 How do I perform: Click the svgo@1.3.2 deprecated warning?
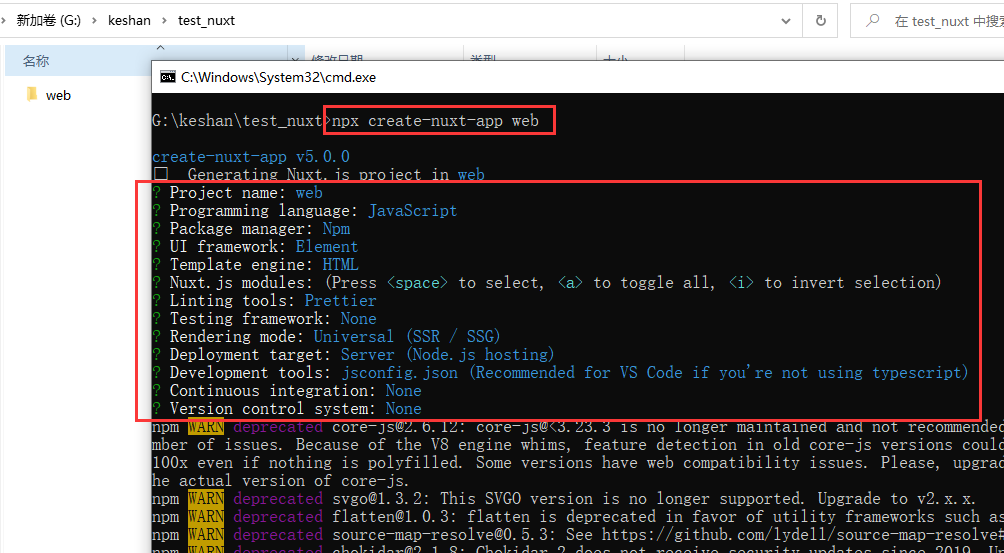point(563,498)
